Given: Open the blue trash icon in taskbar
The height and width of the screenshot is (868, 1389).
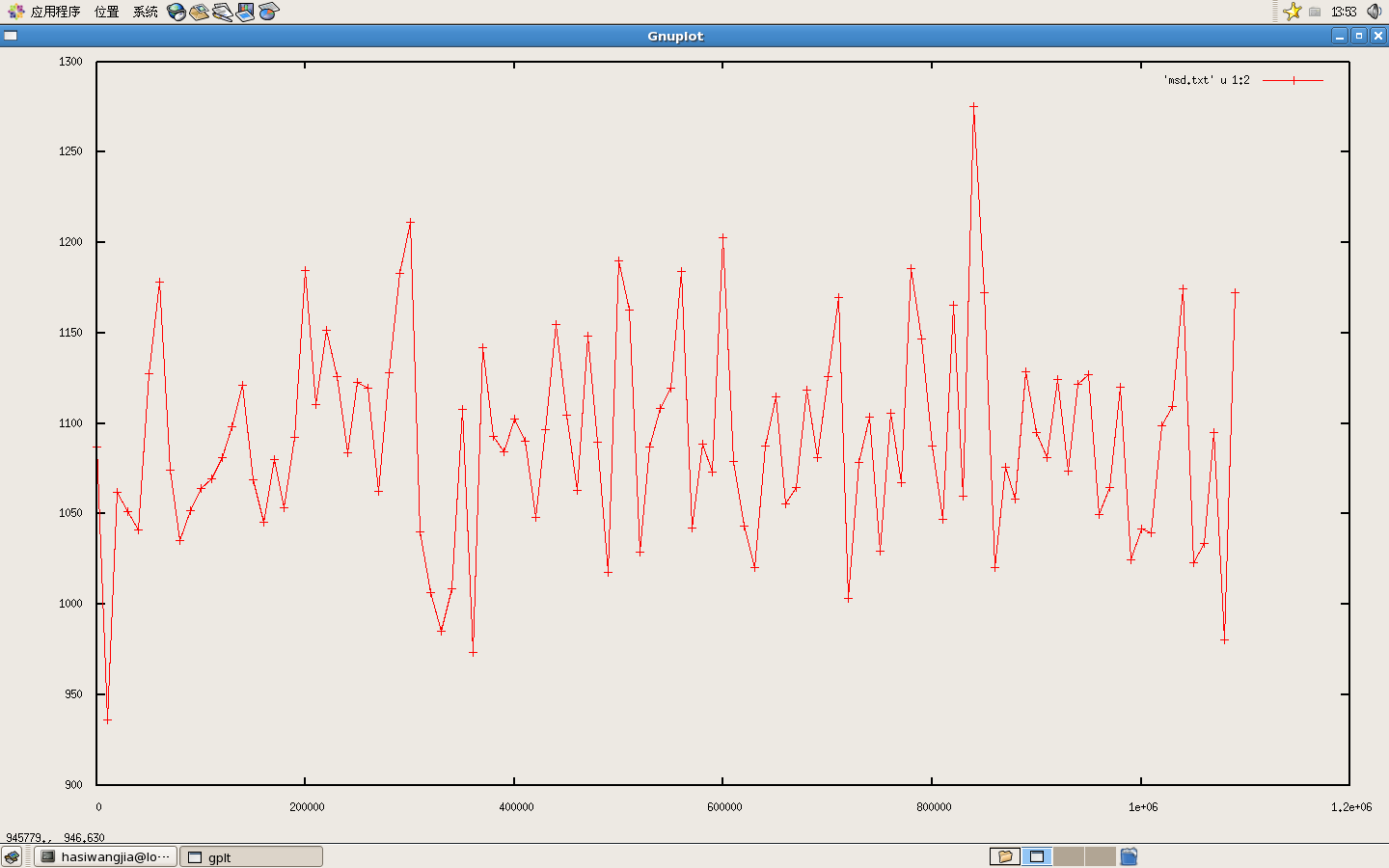Looking at the screenshot, I should 1129,856.
